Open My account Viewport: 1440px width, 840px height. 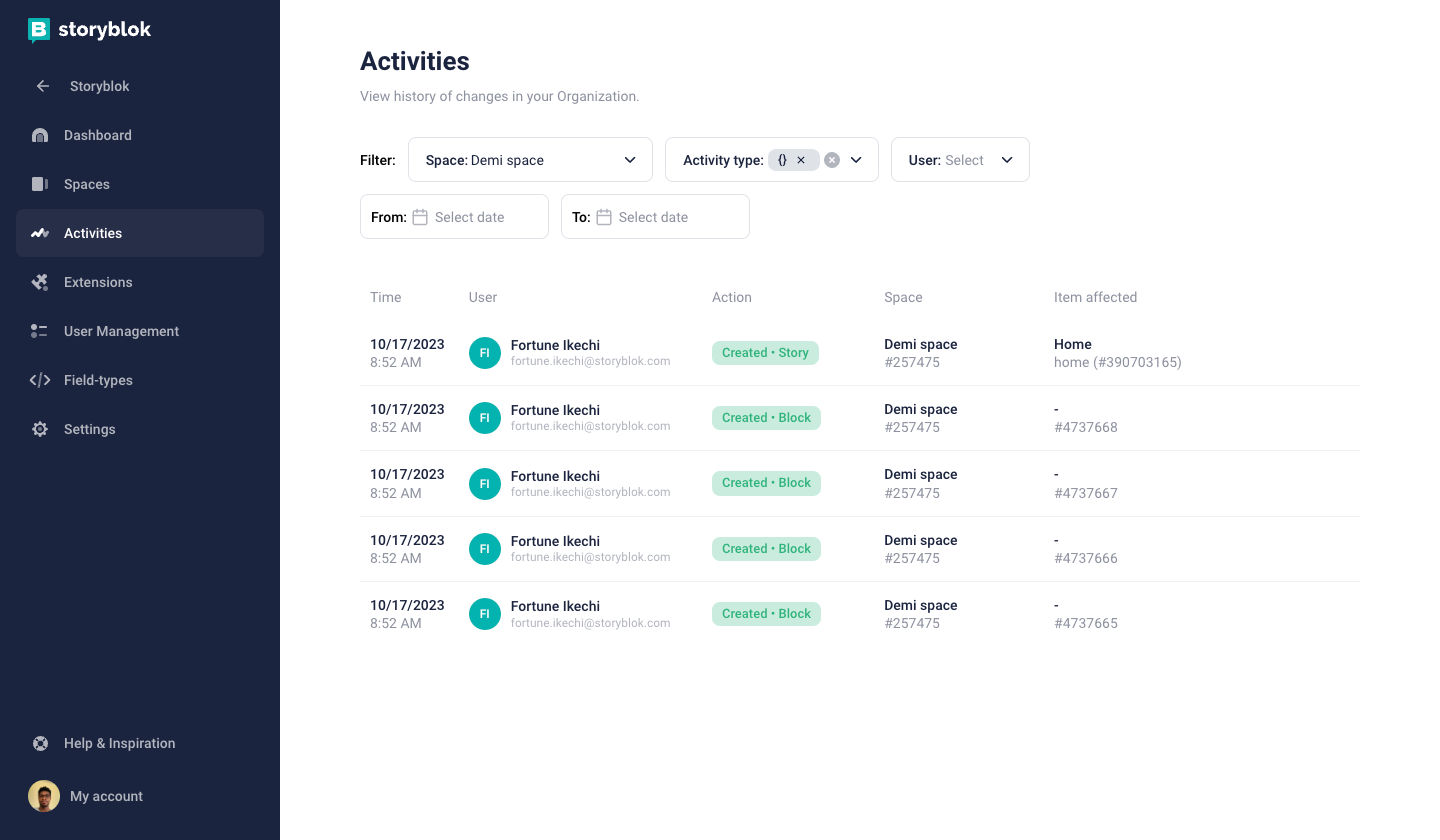coord(140,796)
